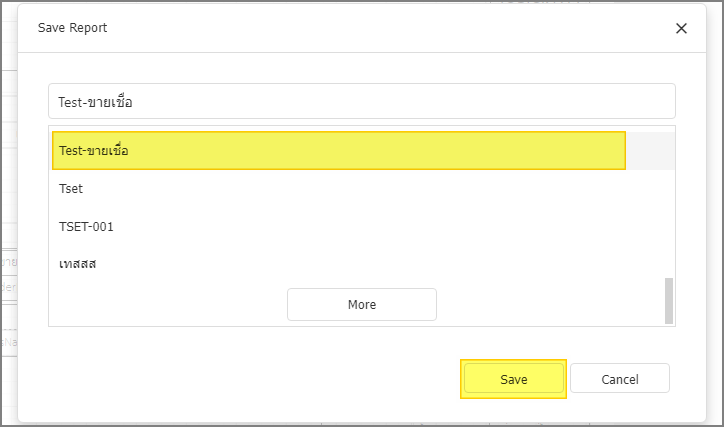This screenshot has width=724, height=427.
Task: Click the report list scrollbar thumb
Action: (x=669, y=301)
